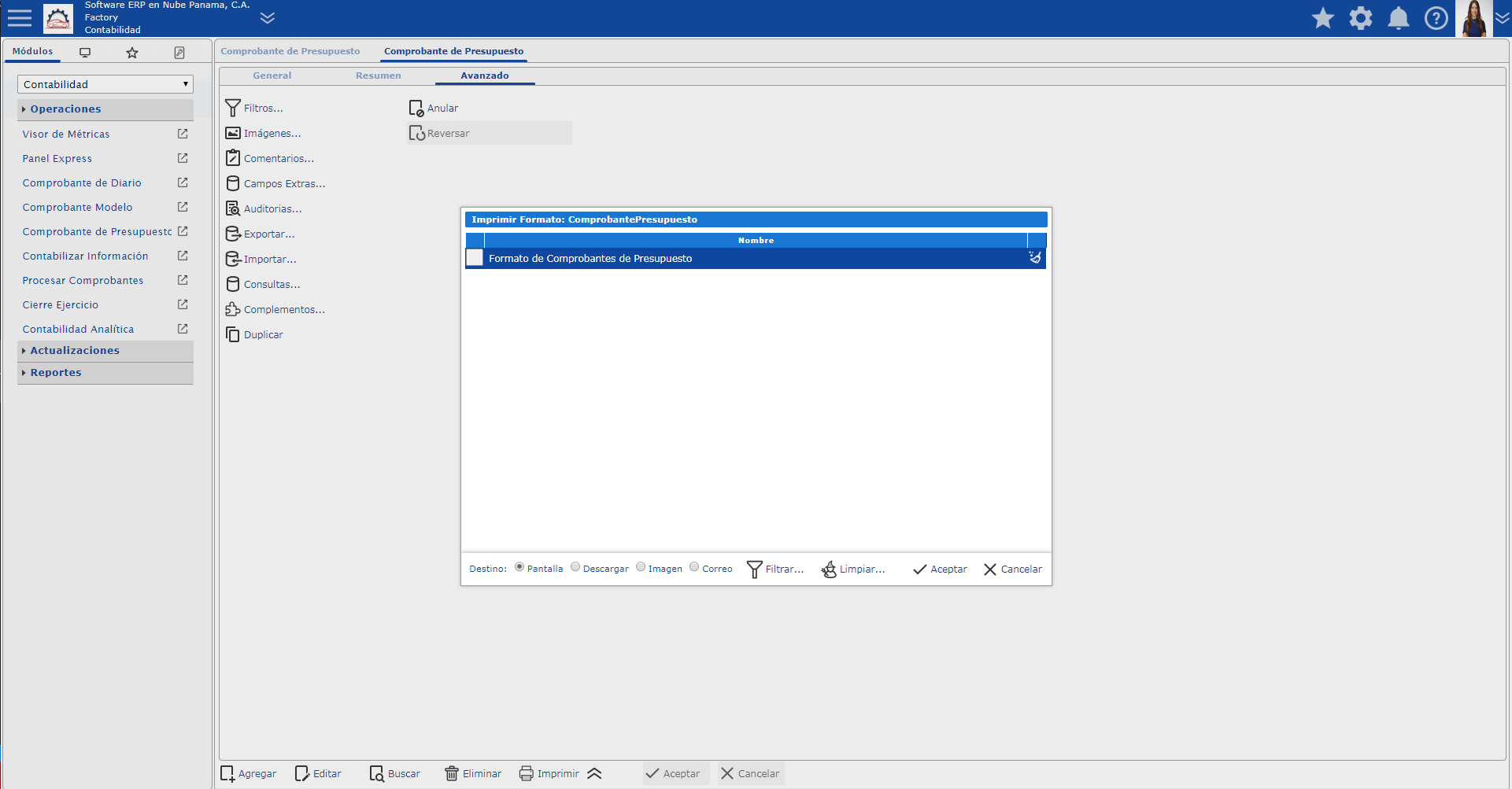Click the Nombre column header

point(756,241)
